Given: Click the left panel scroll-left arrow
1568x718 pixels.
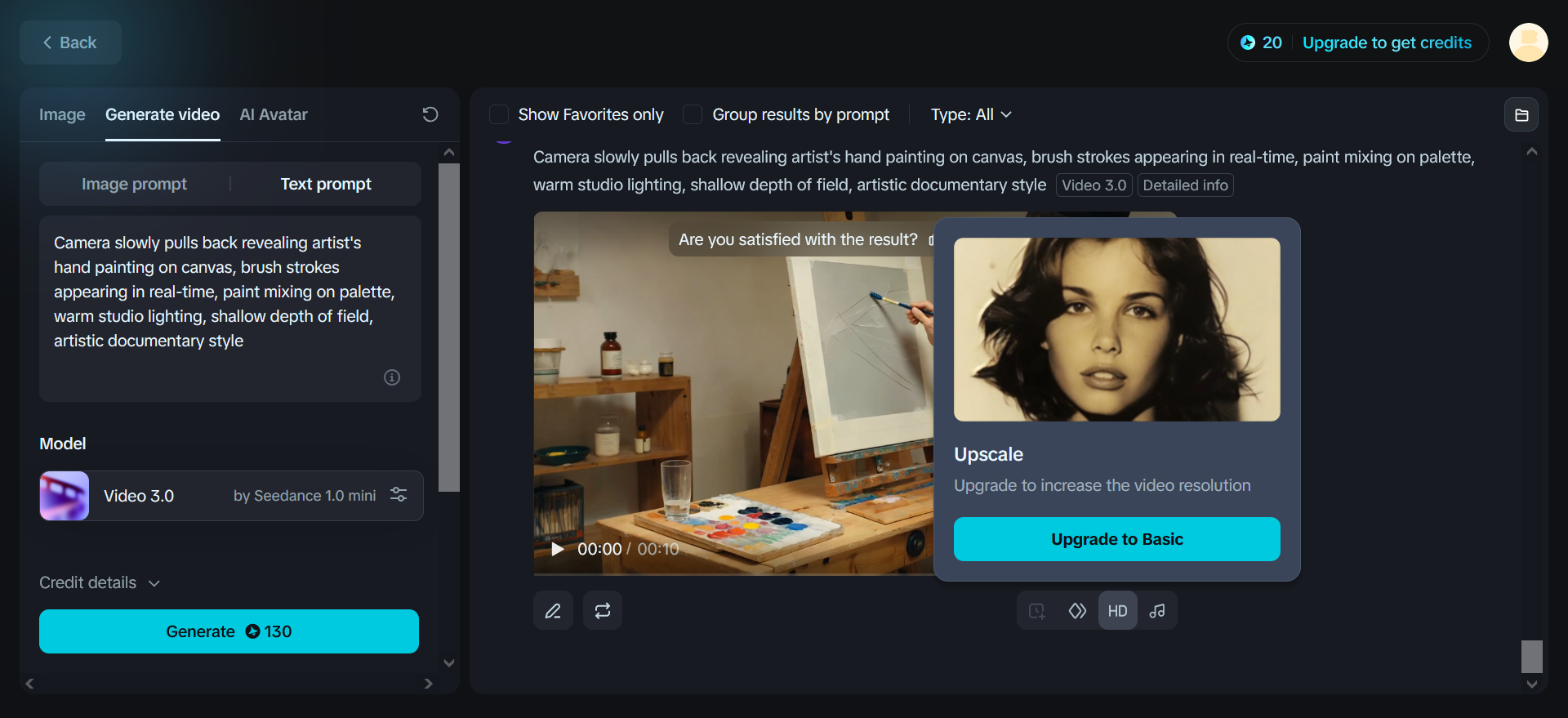Looking at the screenshot, I should coord(29,684).
